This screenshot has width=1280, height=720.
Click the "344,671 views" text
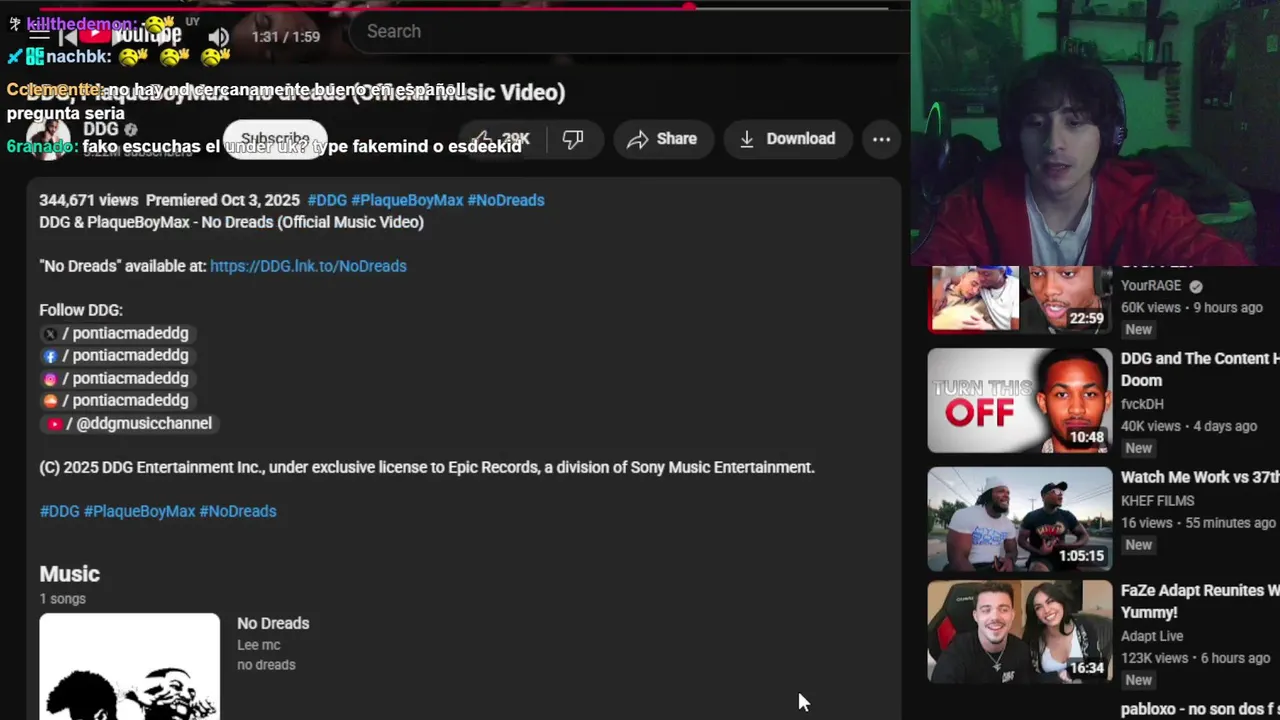coord(88,200)
